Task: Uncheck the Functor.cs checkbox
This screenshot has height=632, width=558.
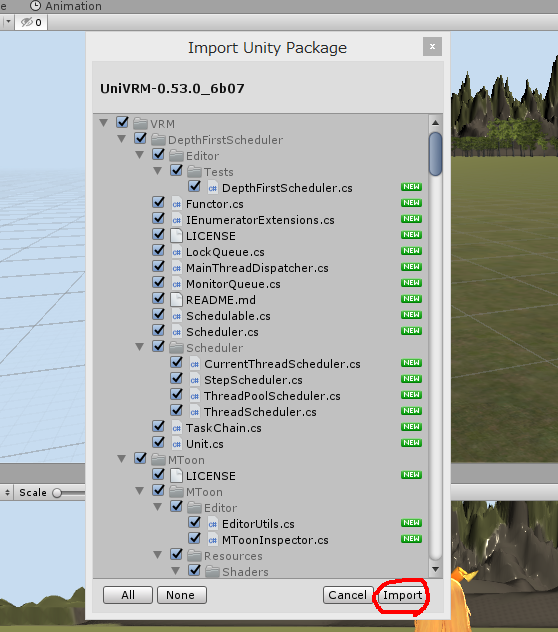Action: (158, 202)
